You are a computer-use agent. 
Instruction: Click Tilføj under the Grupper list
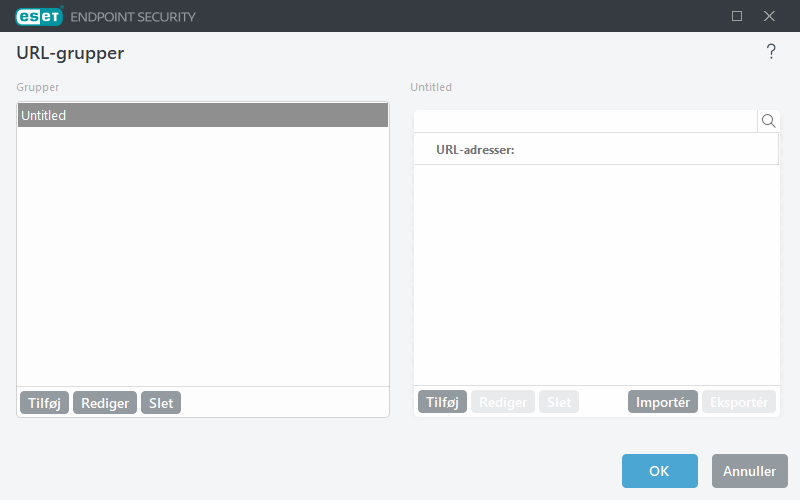click(44, 403)
